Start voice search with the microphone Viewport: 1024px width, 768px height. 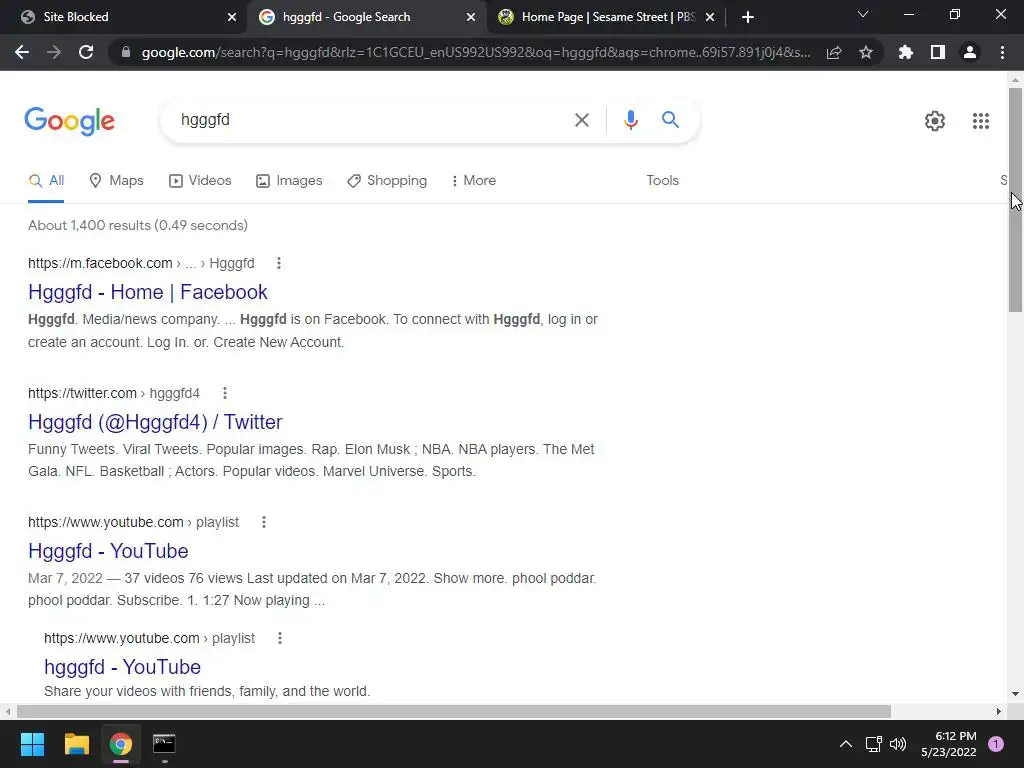pos(630,120)
